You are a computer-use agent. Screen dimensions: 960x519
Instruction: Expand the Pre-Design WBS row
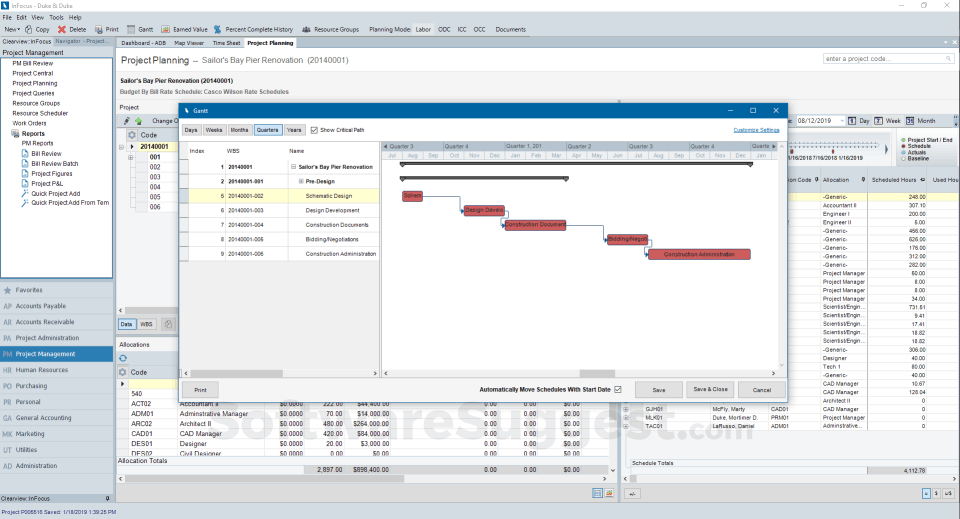301,181
